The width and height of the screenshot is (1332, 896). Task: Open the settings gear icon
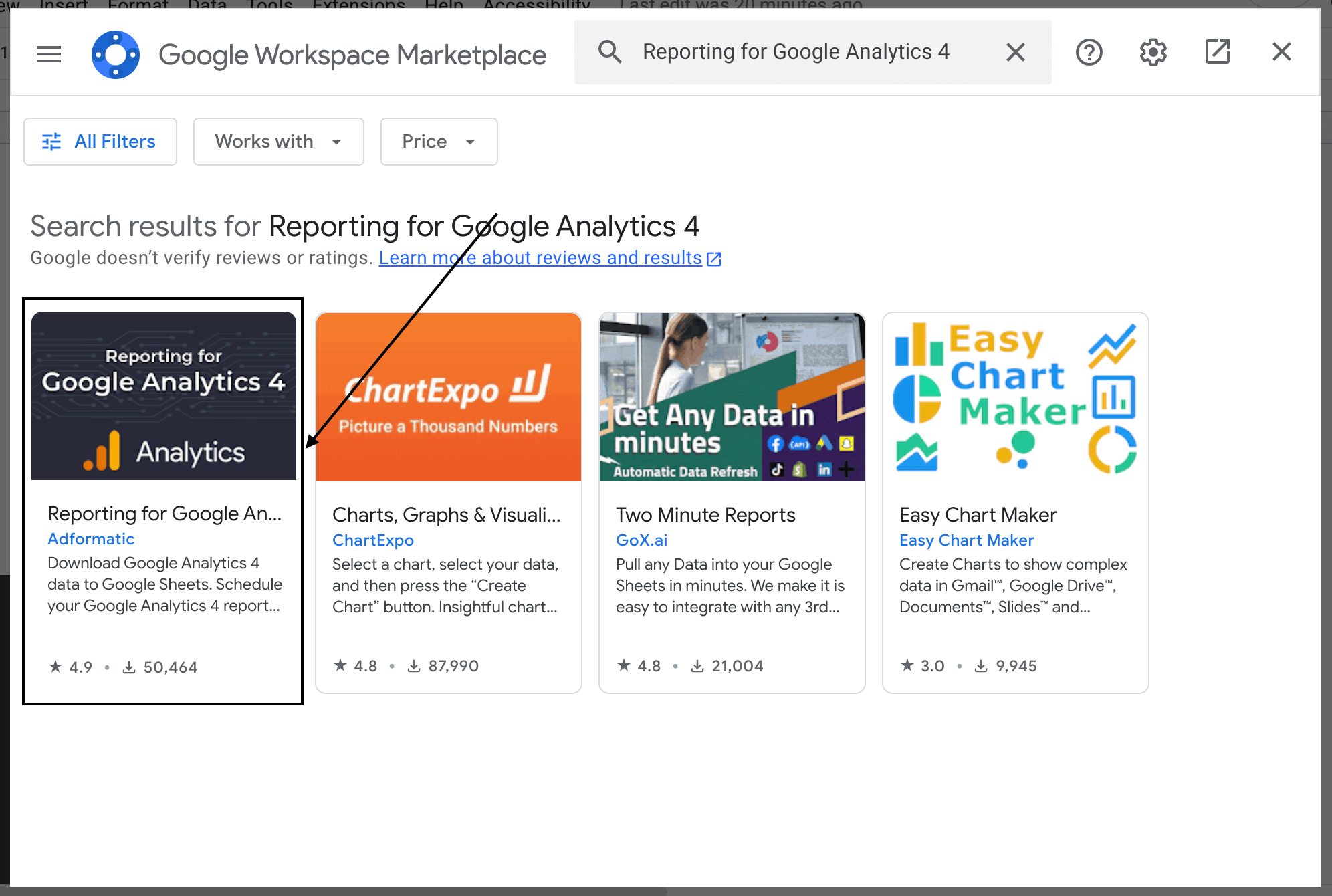(1153, 52)
